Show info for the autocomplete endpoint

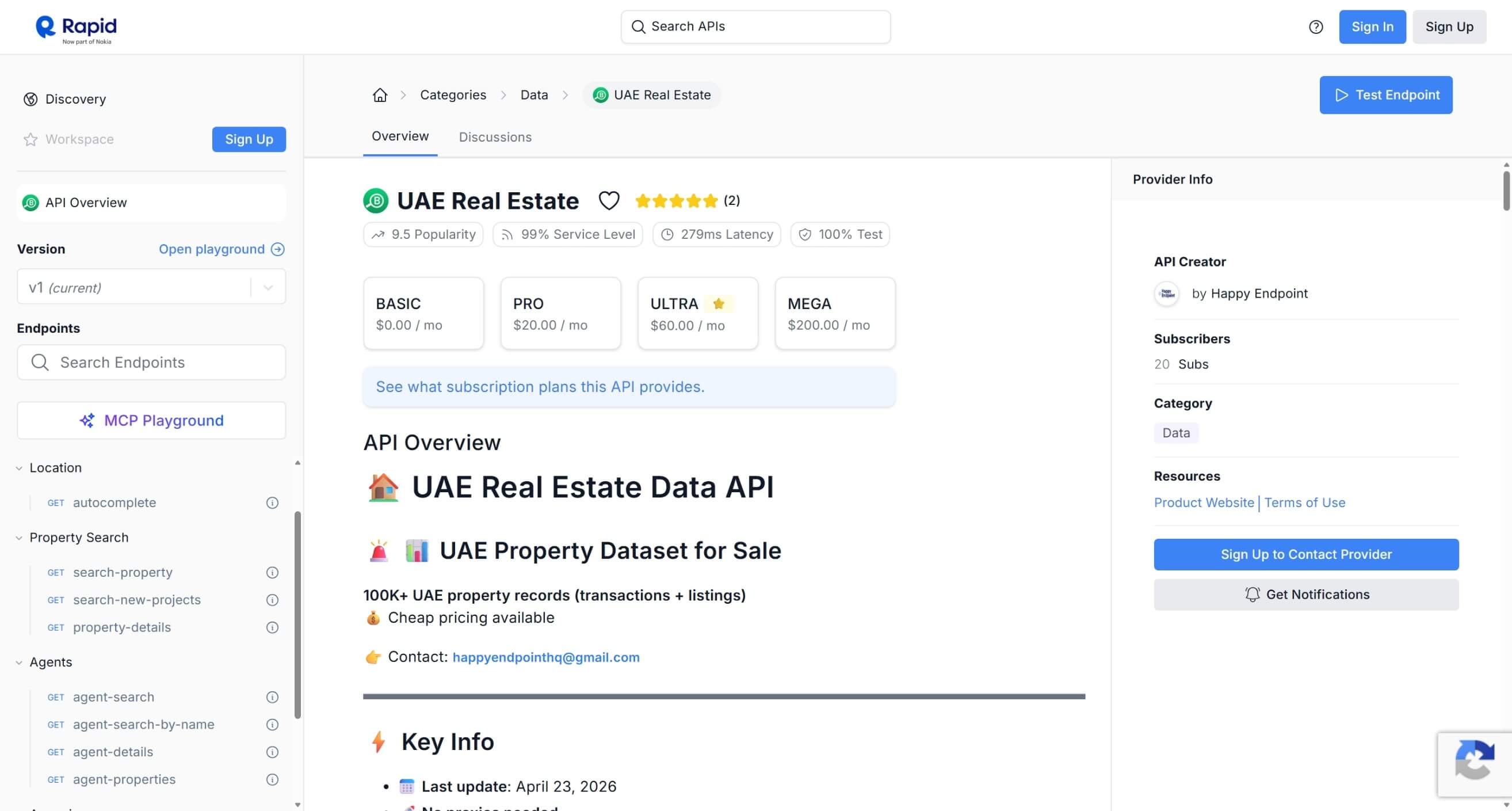(272, 502)
